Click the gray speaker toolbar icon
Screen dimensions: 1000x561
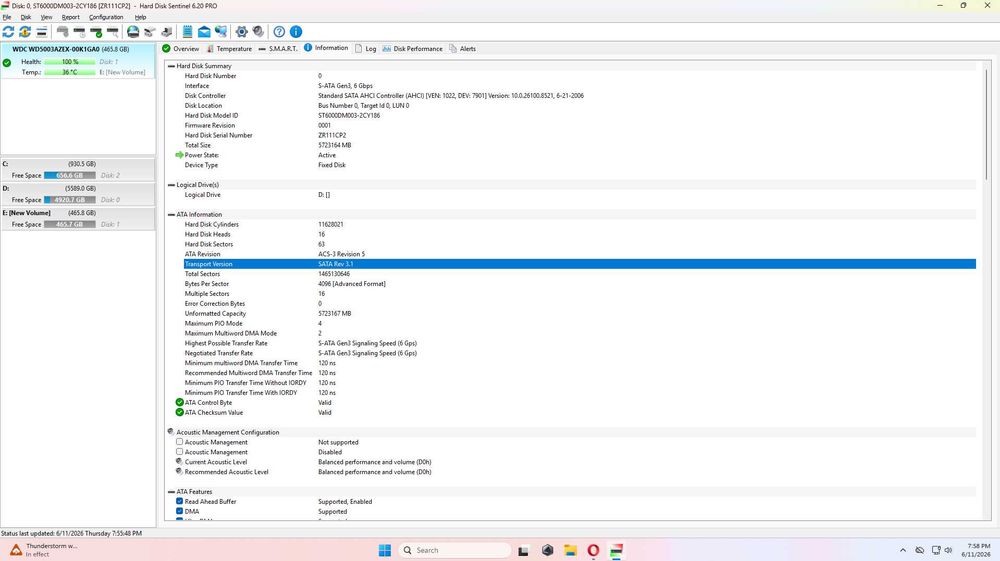pyautogui.click(x=258, y=31)
